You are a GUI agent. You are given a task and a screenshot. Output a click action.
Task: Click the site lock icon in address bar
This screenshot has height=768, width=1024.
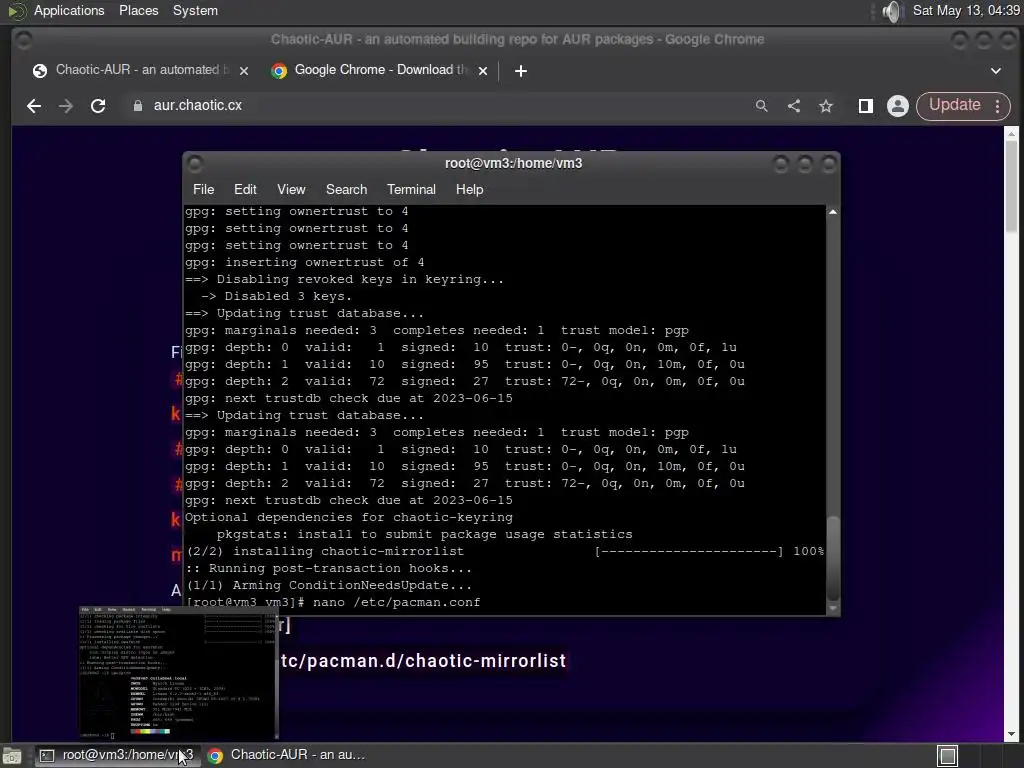tap(138, 106)
